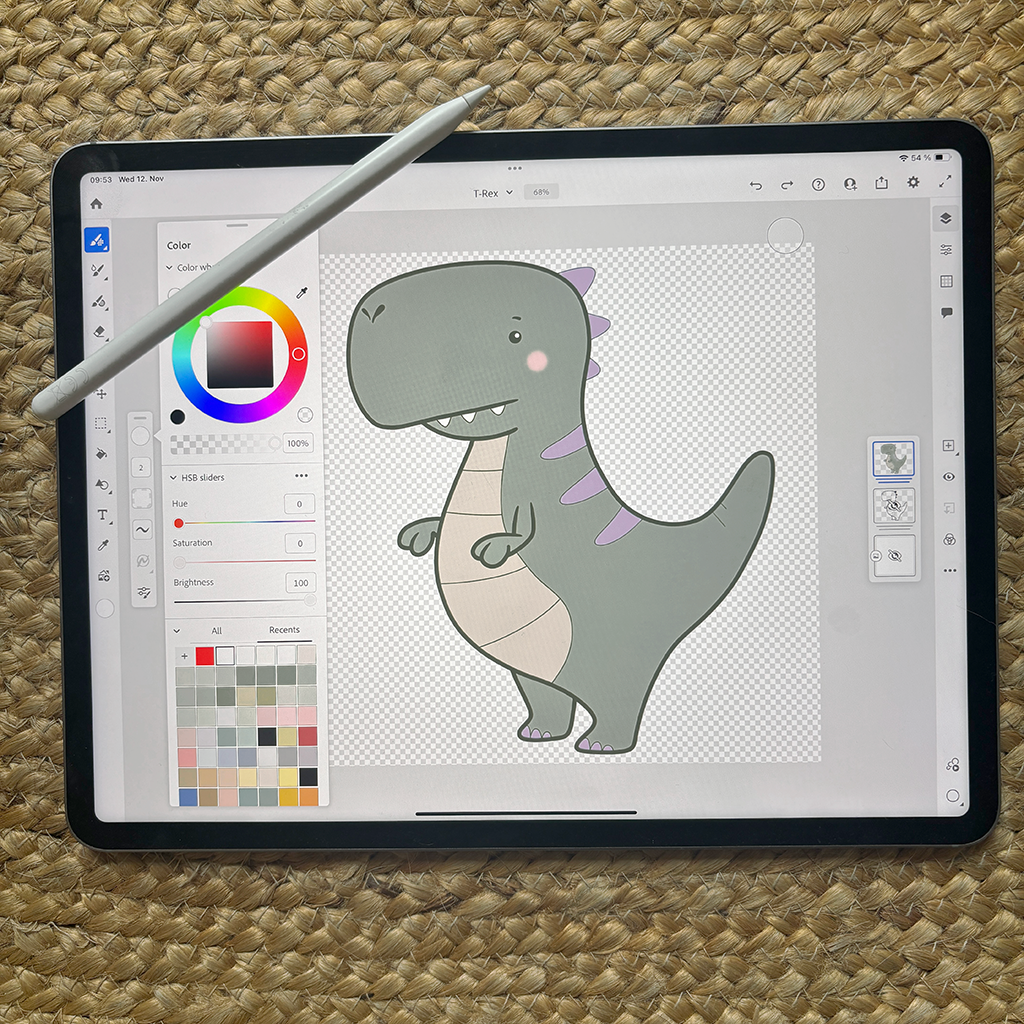Open the Share export icon

881,183
